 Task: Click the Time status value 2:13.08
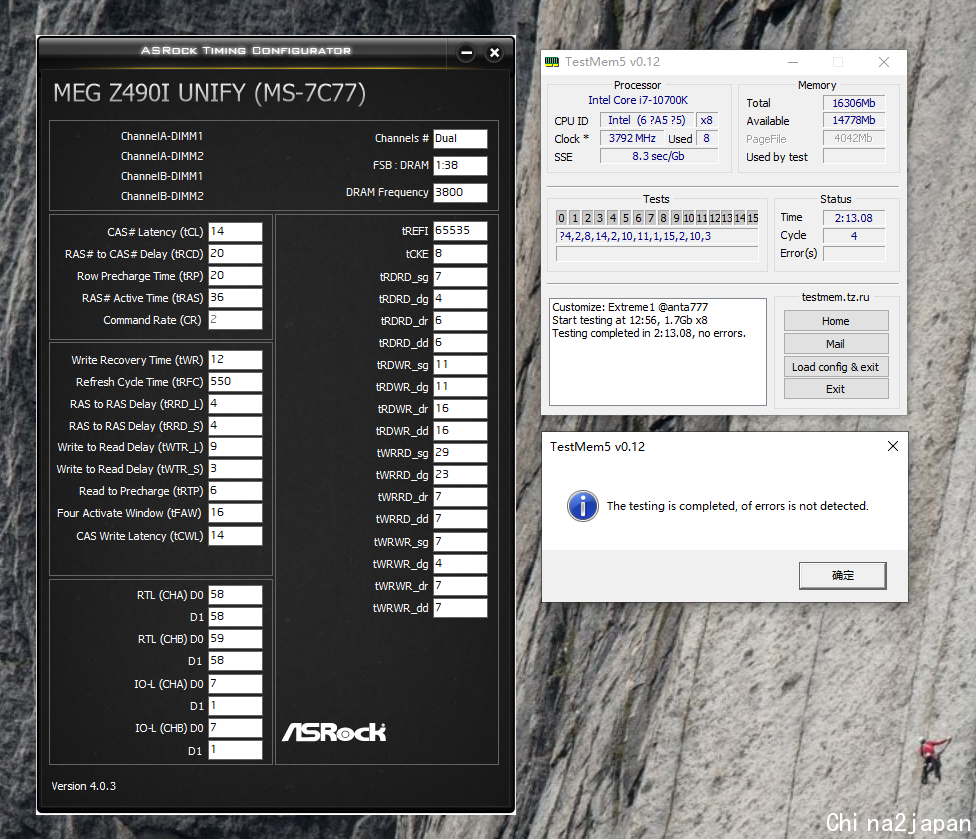[x=853, y=218]
